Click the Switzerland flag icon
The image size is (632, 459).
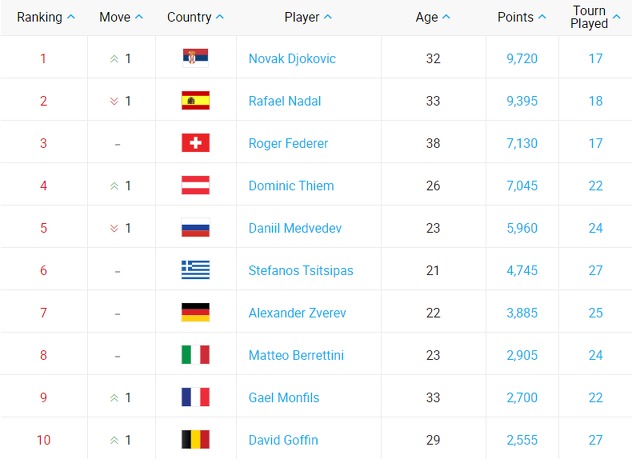[x=195, y=143]
